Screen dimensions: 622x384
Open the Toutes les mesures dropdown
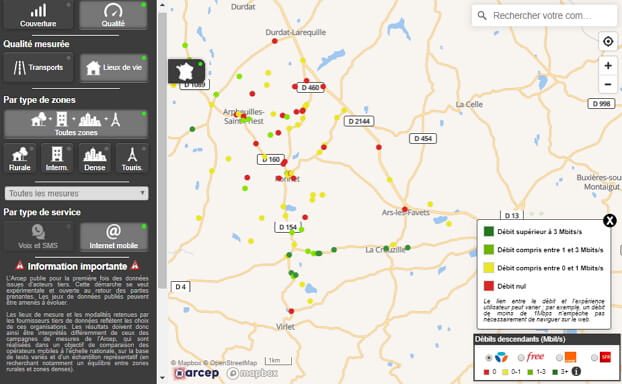point(76,194)
